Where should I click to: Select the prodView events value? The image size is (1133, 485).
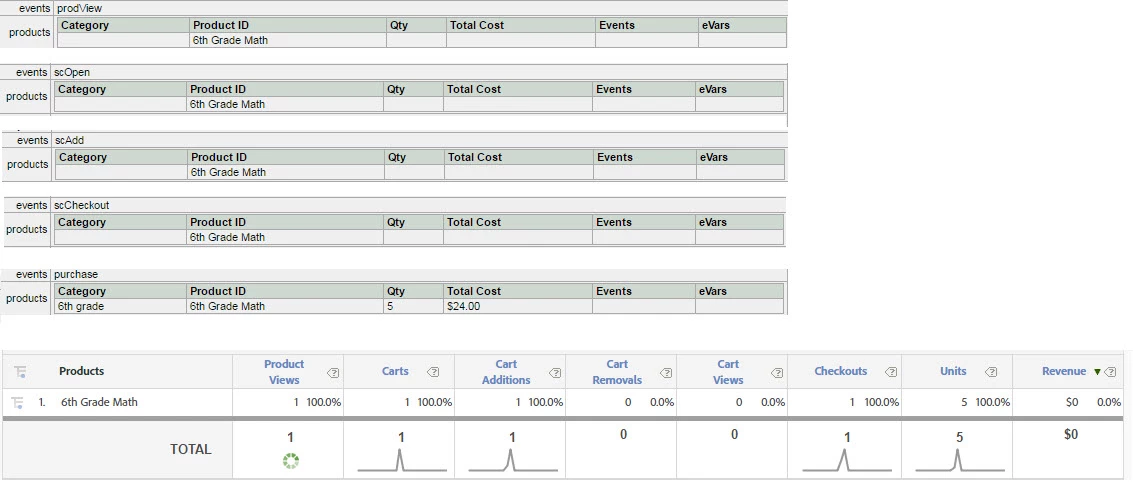click(x=79, y=9)
